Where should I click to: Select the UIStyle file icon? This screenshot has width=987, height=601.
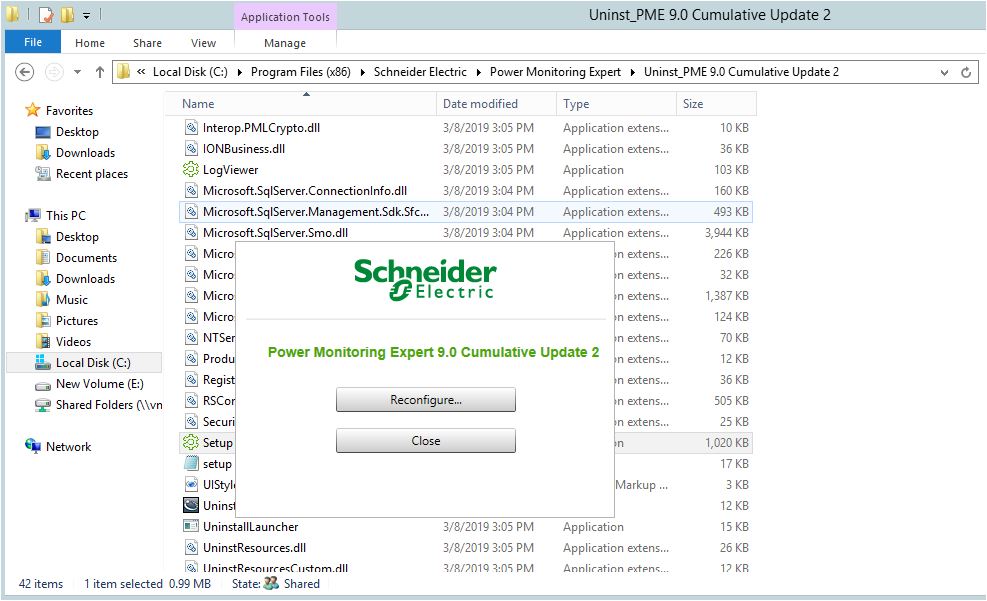[x=191, y=485]
